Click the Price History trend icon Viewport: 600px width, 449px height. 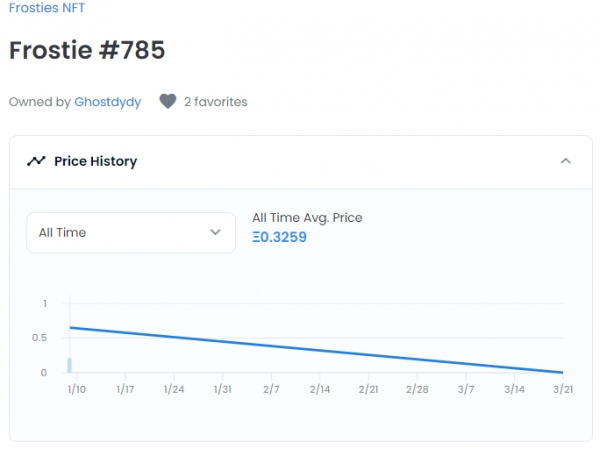[x=36, y=161]
